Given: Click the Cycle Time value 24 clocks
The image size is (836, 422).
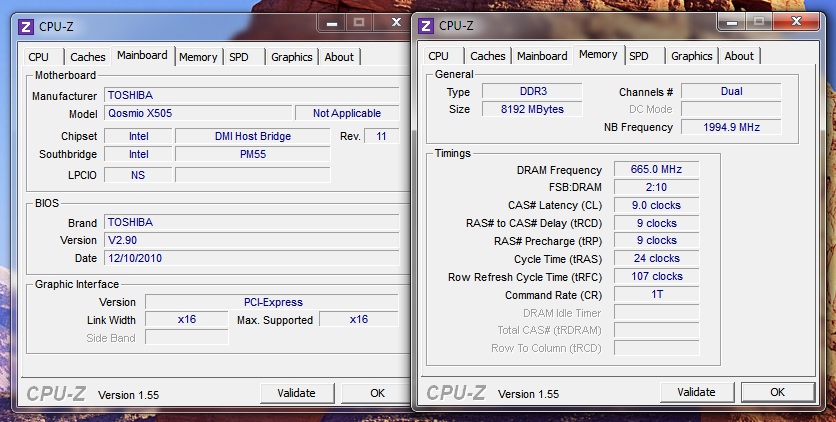Looking at the screenshot, I should tap(656, 258).
